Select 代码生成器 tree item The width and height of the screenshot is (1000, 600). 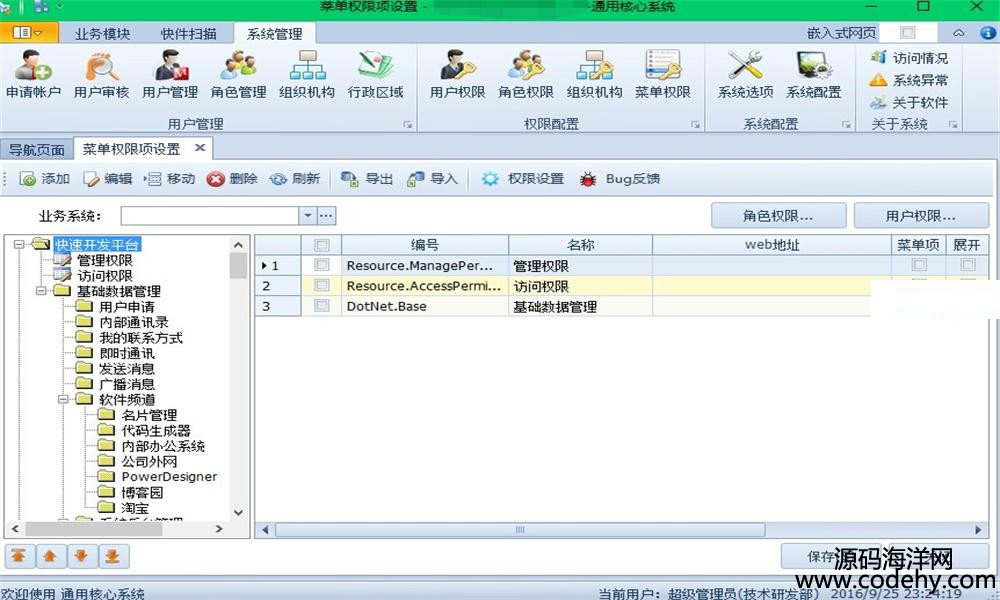click(156, 430)
